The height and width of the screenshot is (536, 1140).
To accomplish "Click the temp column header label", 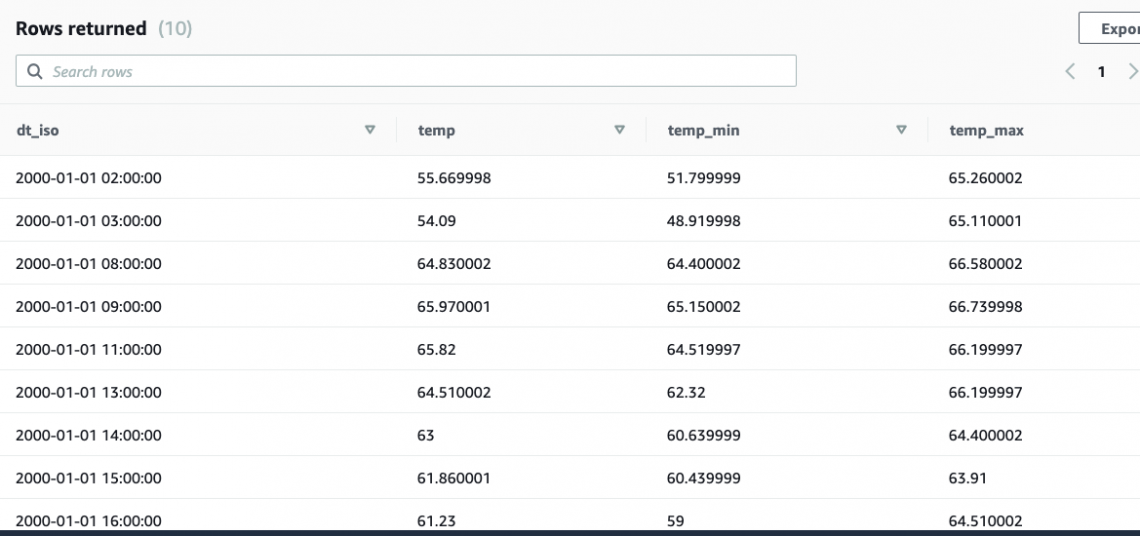I will pos(436,131).
